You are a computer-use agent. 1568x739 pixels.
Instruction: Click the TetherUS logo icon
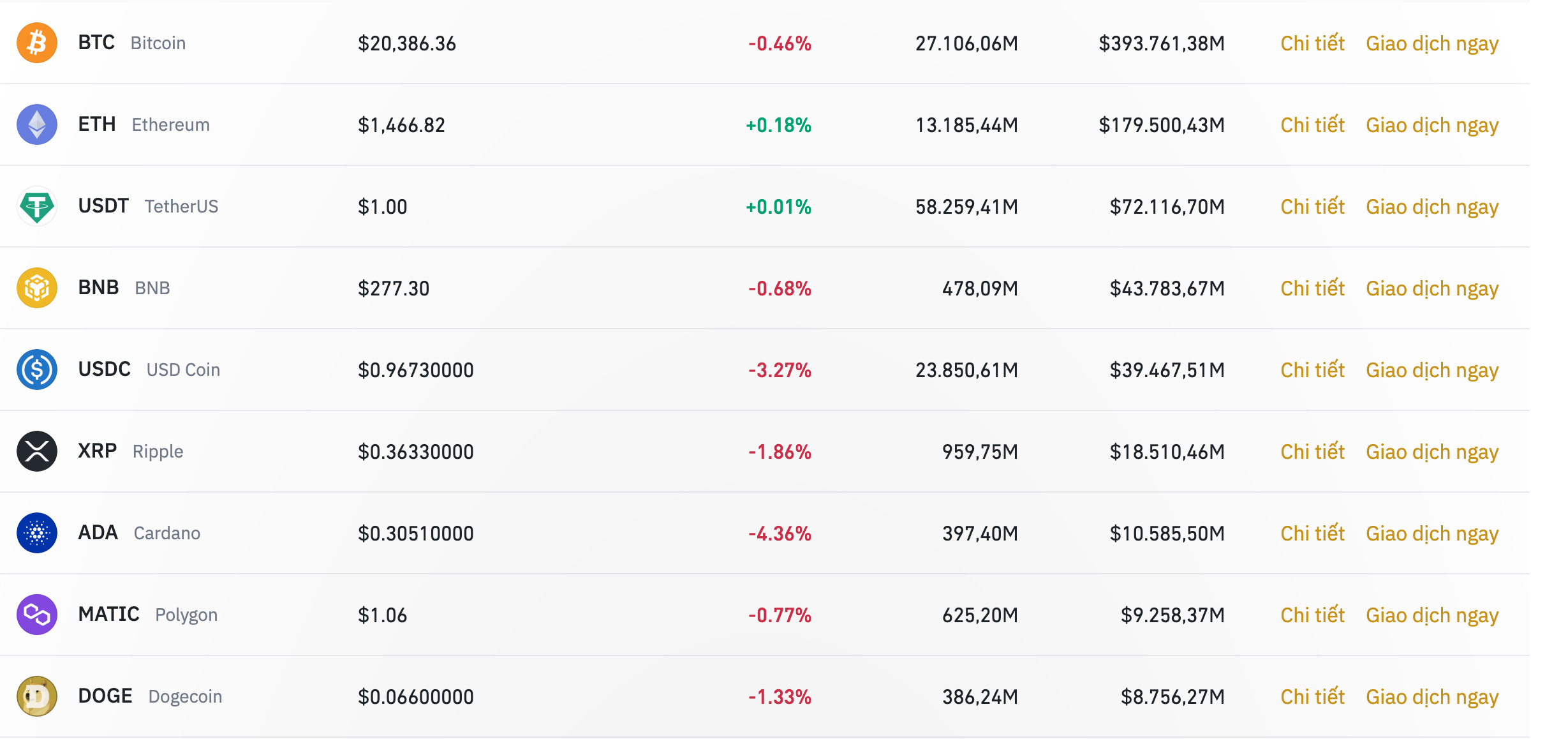click(x=37, y=206)
